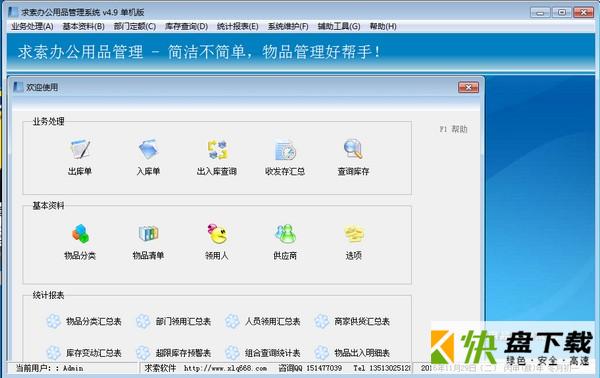The height and width of the screenshot is (378, 600).
Task: Open the 物品分类 icon
Action: coord(80,233)
